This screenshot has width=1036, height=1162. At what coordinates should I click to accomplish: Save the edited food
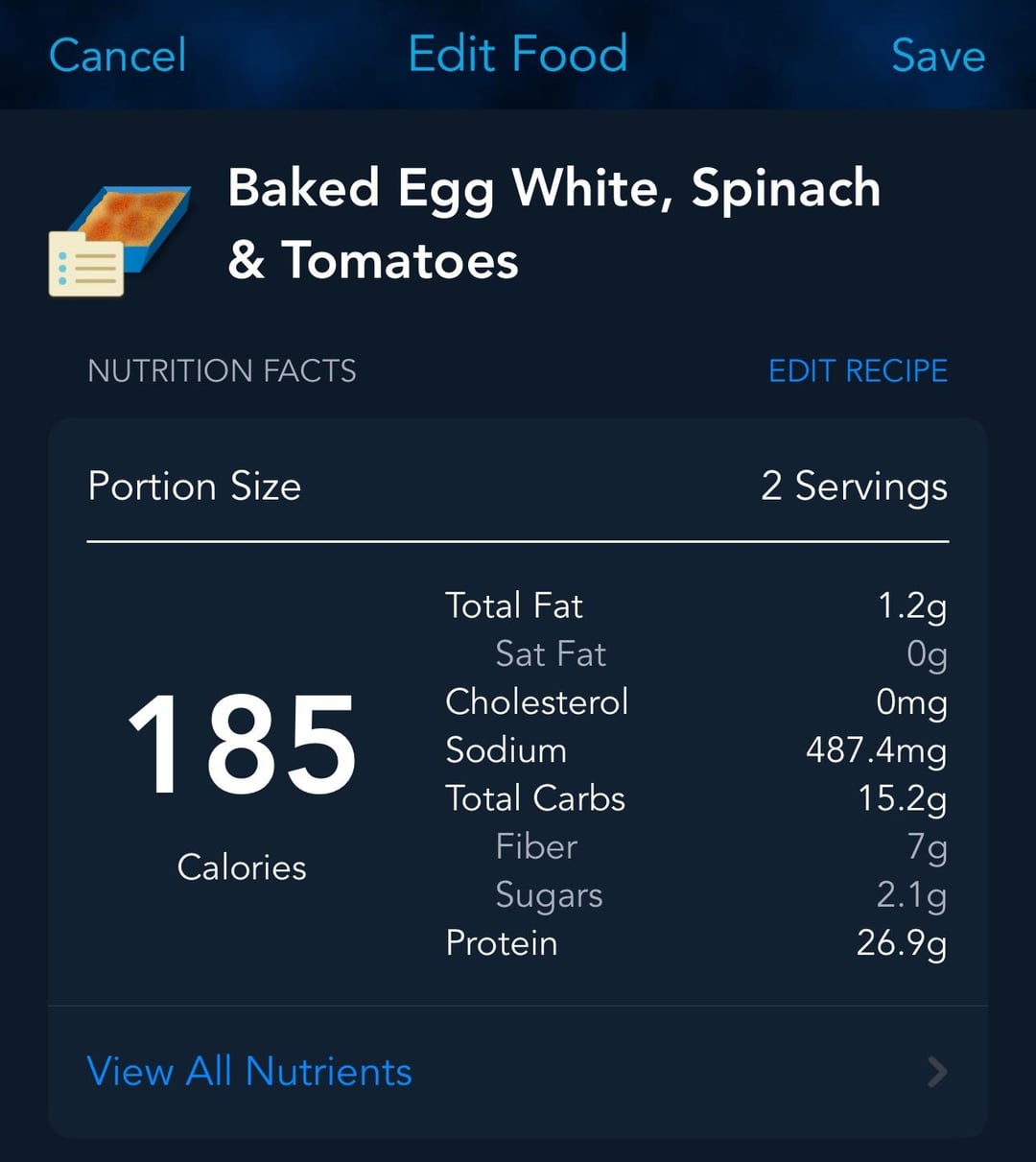937,55
